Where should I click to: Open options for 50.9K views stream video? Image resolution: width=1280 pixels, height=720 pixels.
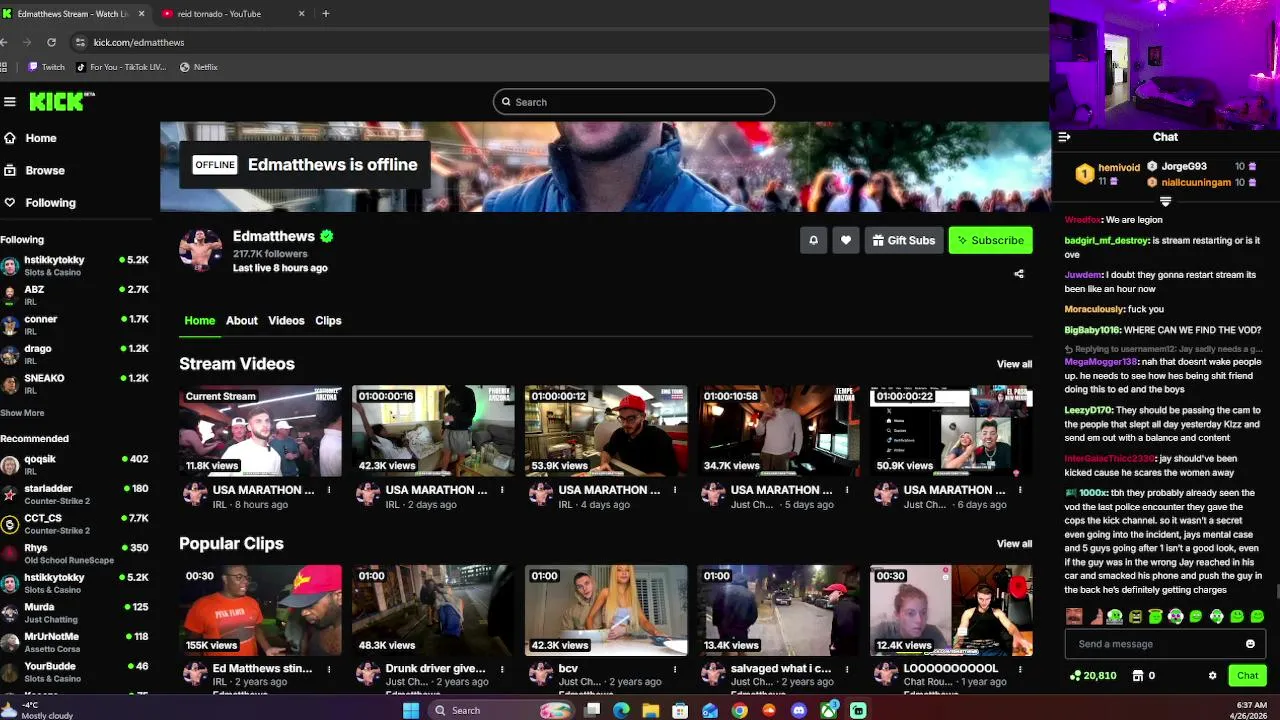coord(1020,490)
